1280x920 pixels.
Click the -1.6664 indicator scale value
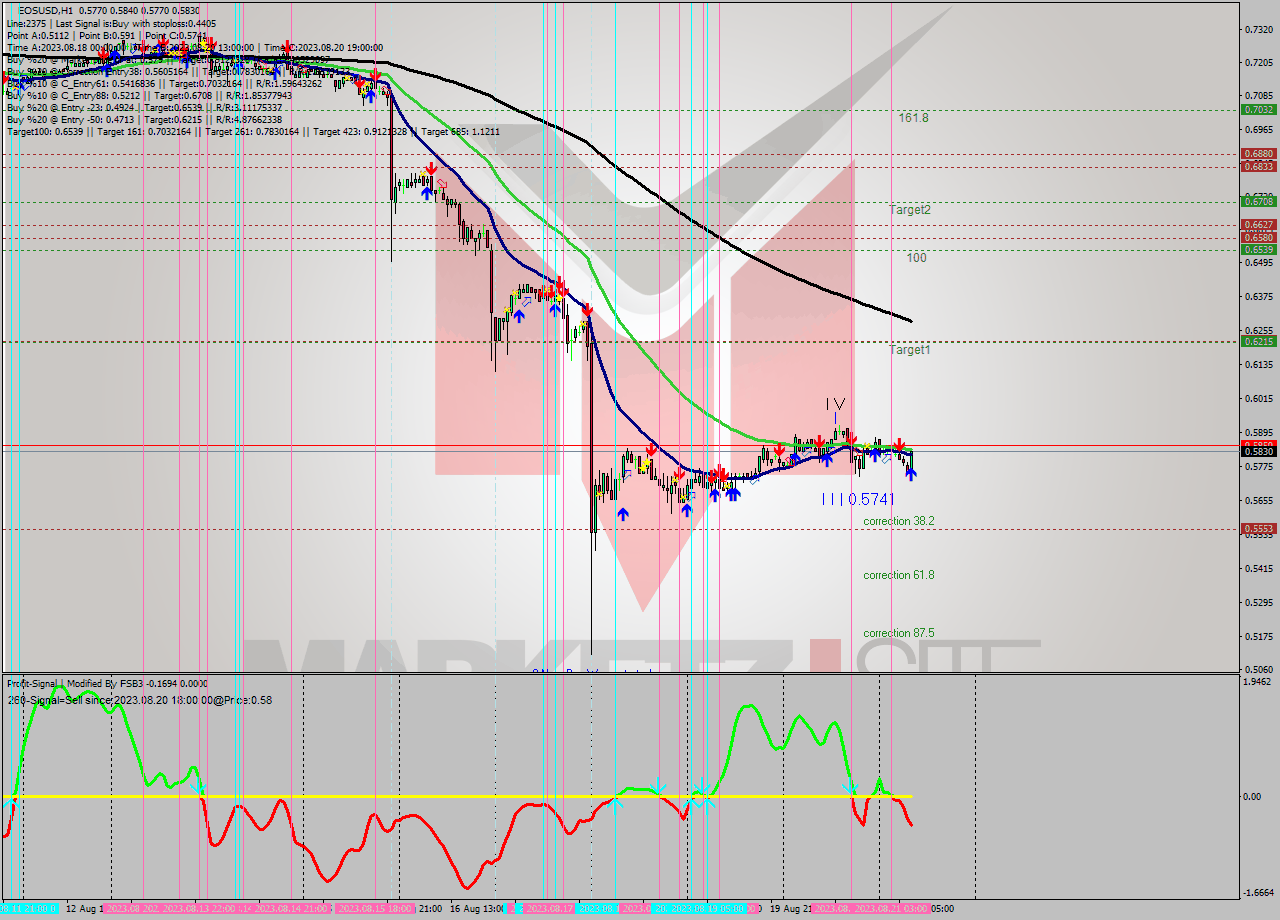click(x=1256, y=892)
